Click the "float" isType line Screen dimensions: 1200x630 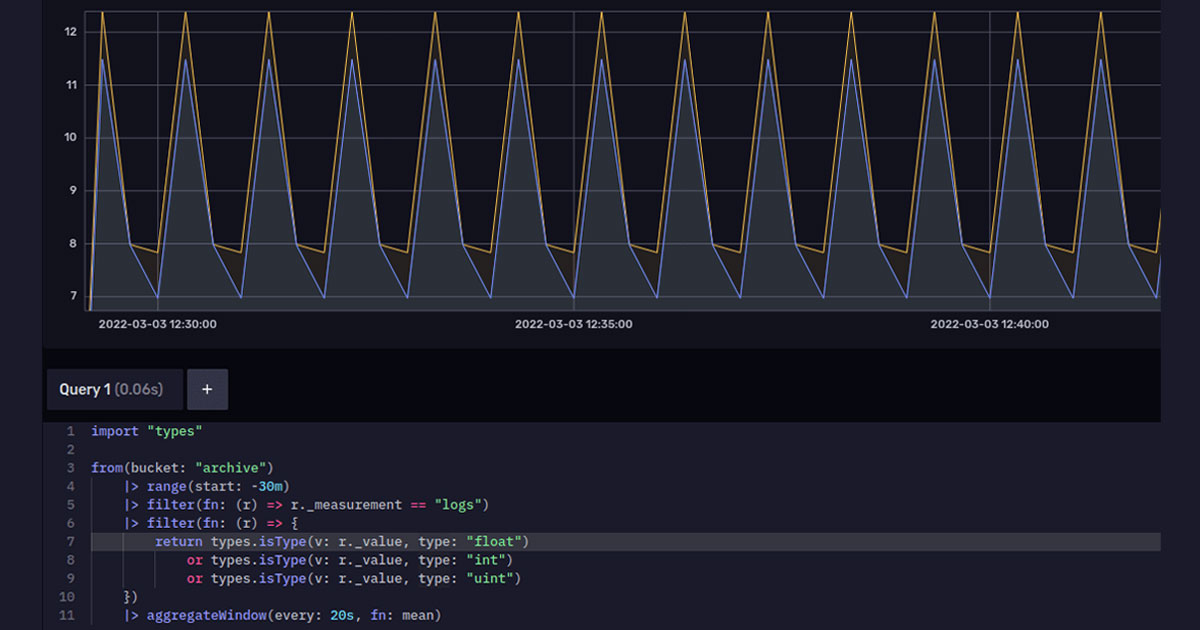tap(341, 542)
